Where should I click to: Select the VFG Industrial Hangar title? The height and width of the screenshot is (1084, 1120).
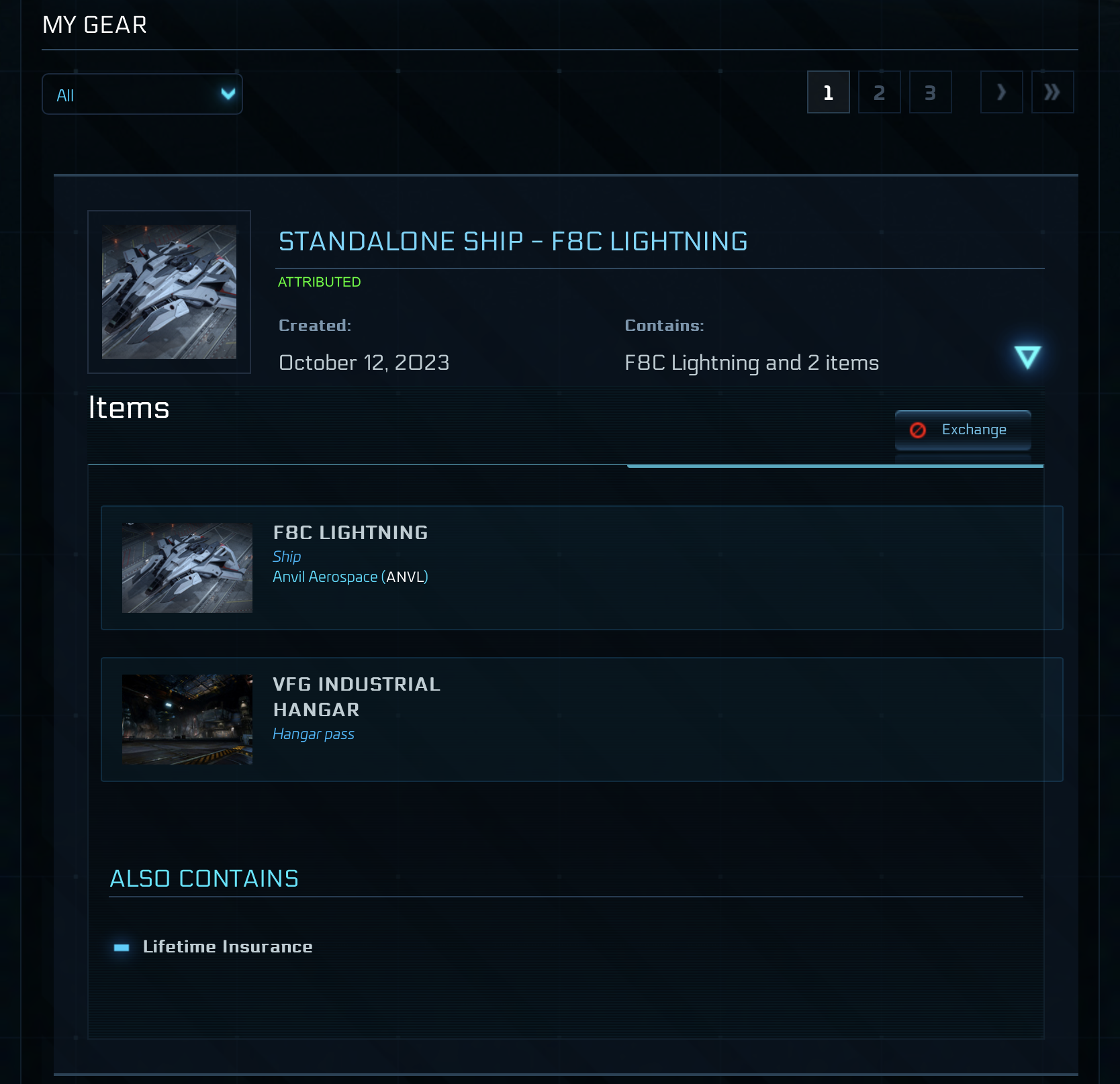coord(356,697)
